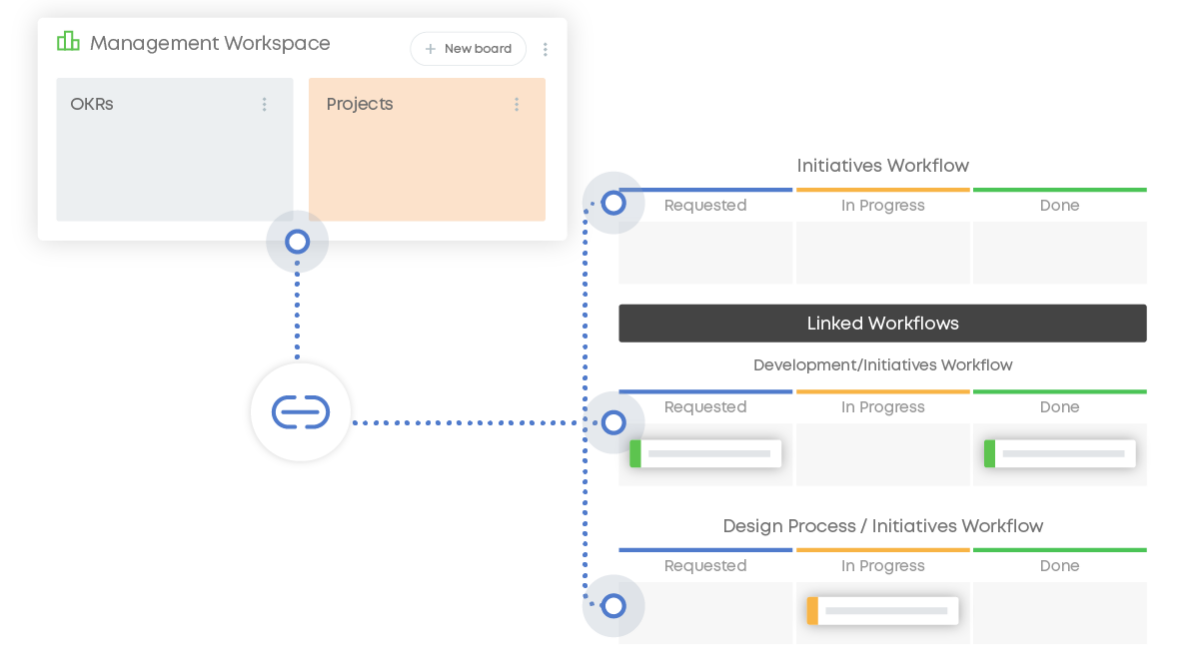
Task: Click Done column header in Design Process workflow
Action: click(1059, 565)
